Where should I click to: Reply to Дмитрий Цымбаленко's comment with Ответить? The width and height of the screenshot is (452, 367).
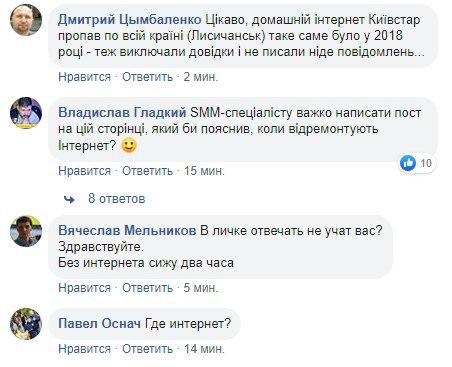pos(147,77)
